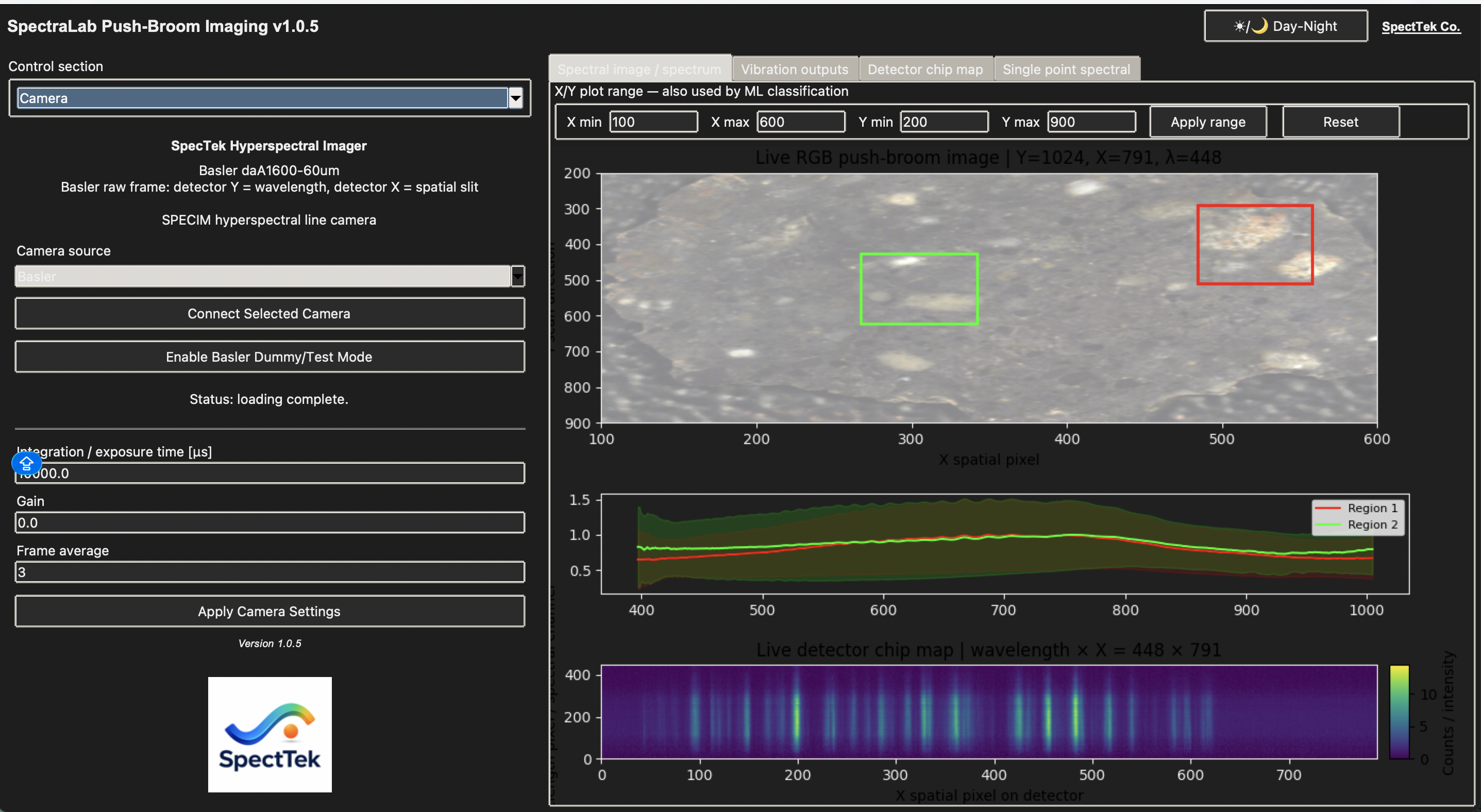Click the integration exposure time field
1481x812 pixels.
[x=270, y=473]
